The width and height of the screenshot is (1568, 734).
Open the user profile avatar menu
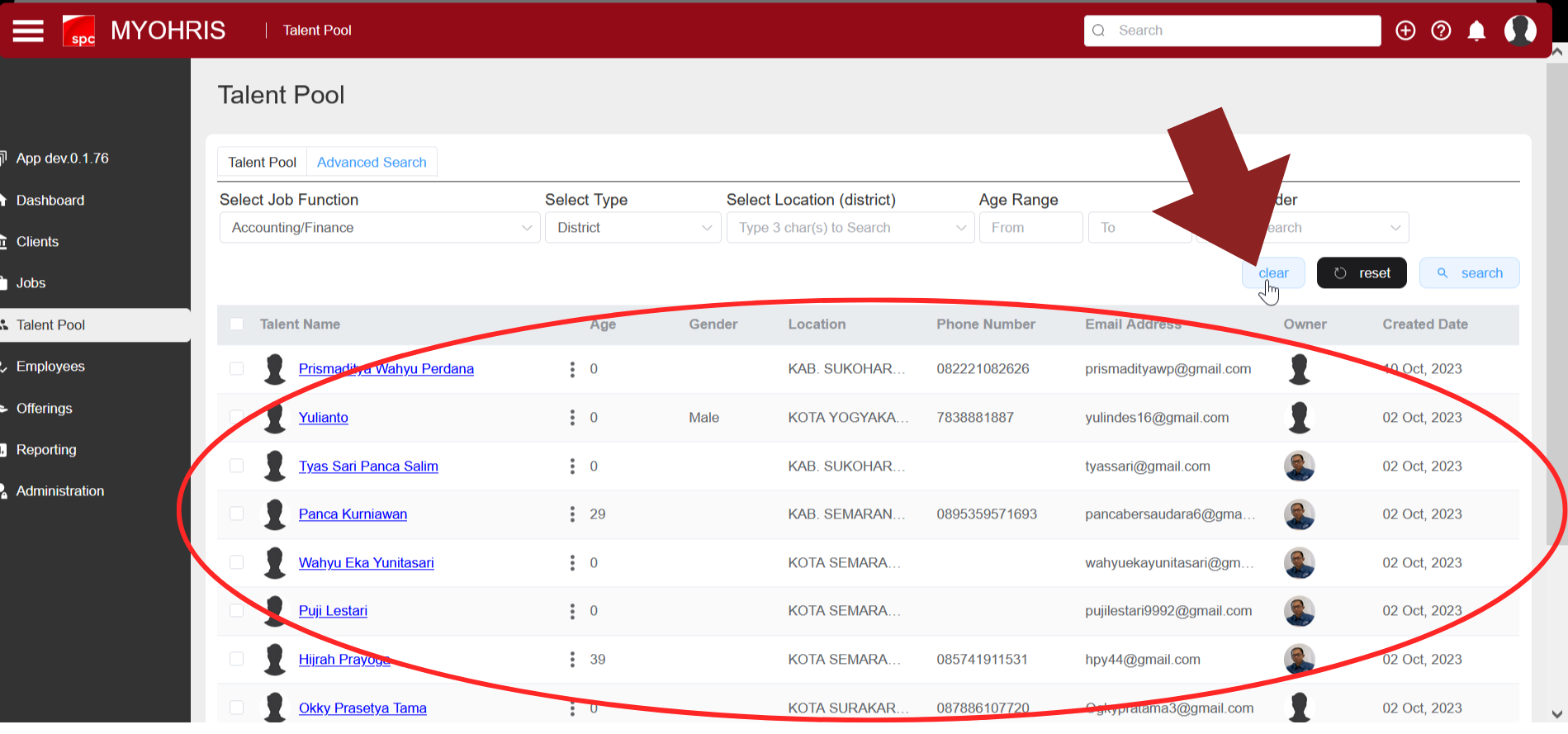coord(1519,31)
